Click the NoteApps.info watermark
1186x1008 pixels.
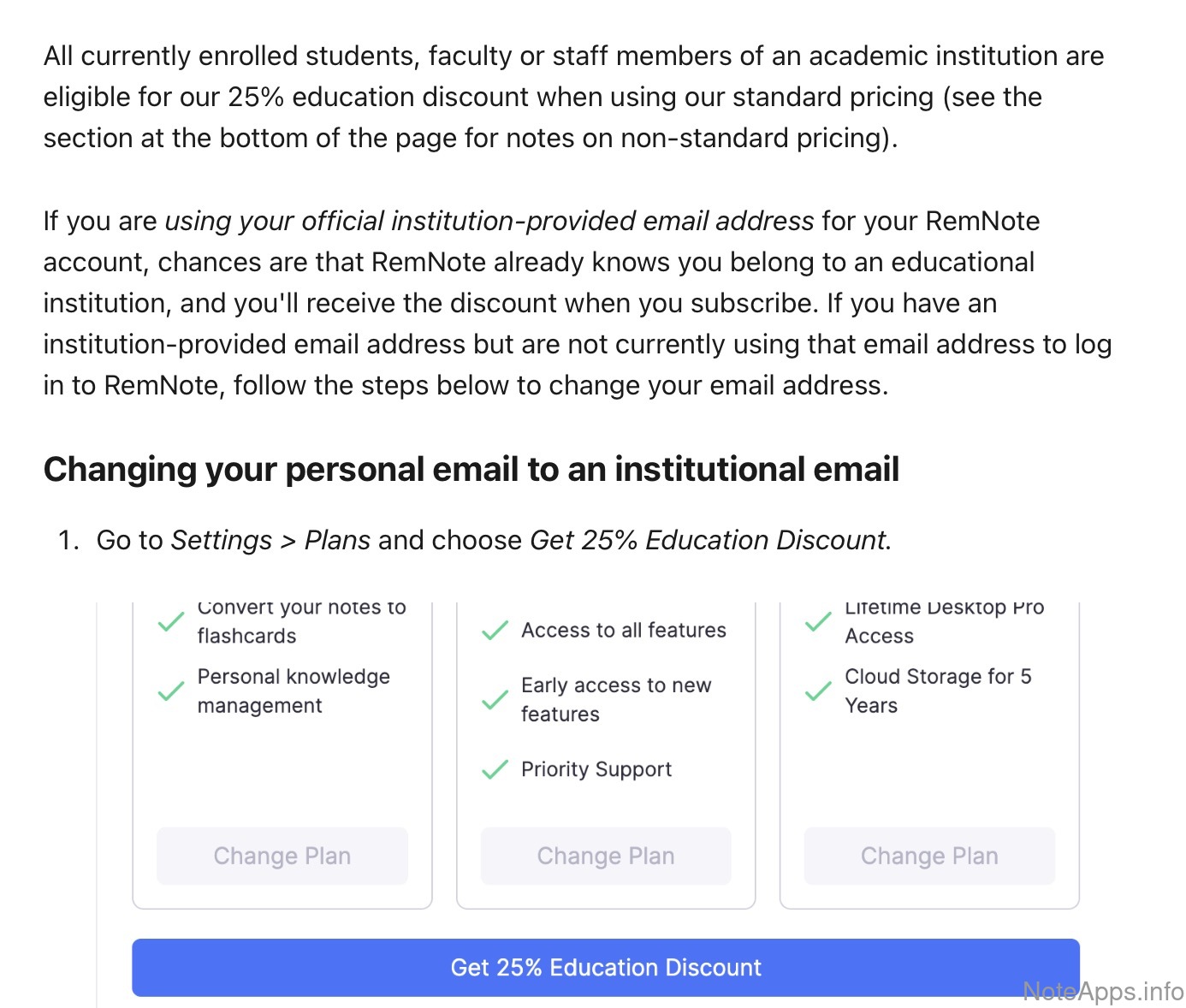click(x=1103, y=991)
